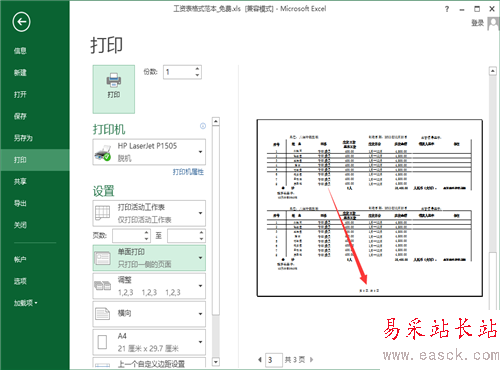The image size is (500, 370).
Task: Open the 帐户 page
Action: point(20,259)
